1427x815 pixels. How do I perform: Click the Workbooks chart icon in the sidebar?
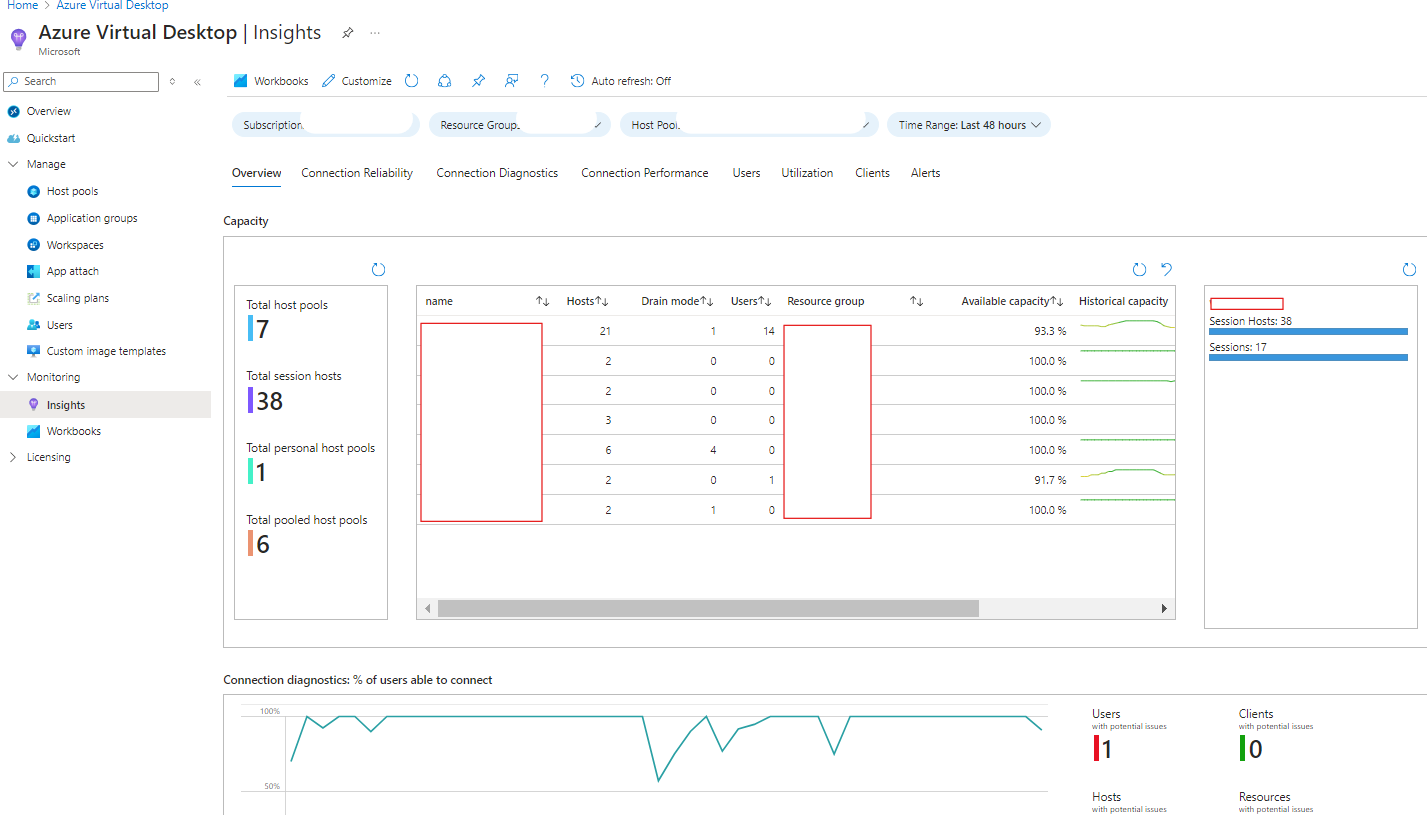[x=34, y=431]
